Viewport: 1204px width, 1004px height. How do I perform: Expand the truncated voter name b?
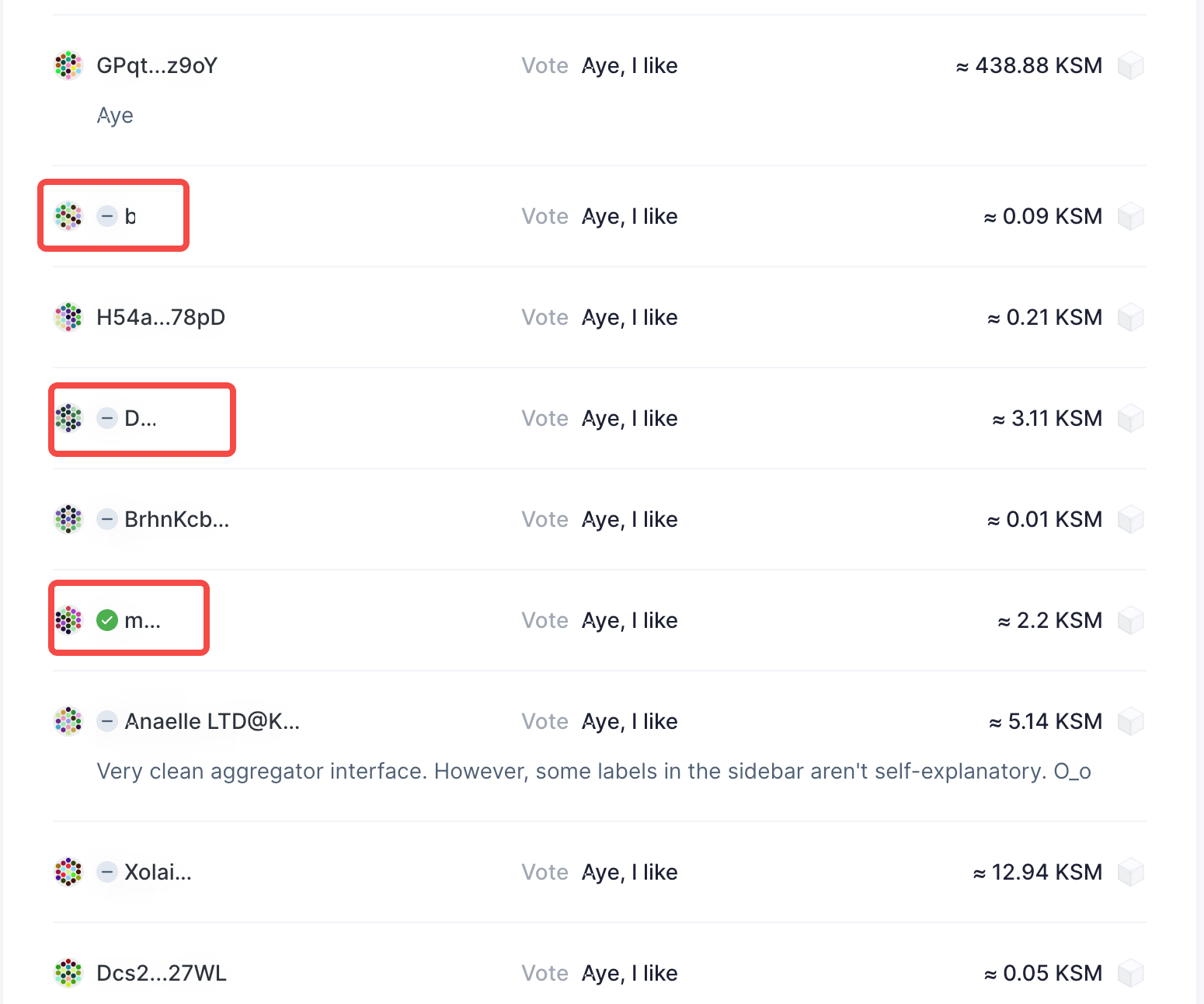tap(131, 216)
